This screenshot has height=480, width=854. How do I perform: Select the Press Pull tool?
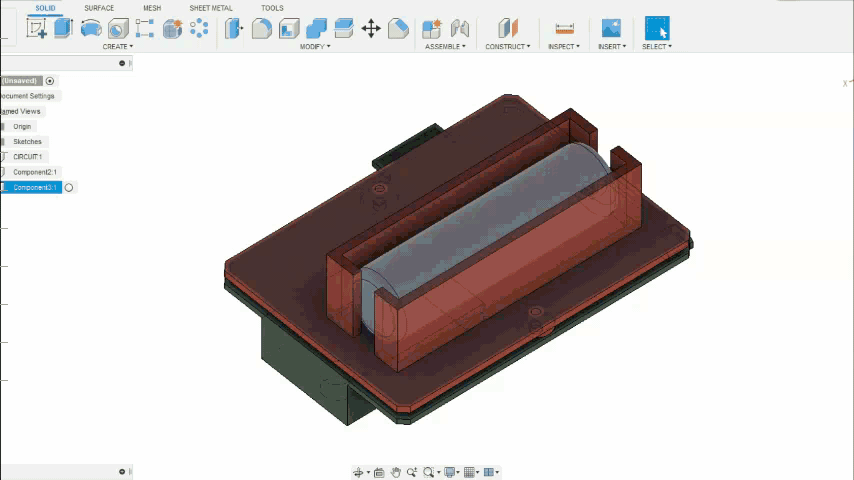coord(234,28)
